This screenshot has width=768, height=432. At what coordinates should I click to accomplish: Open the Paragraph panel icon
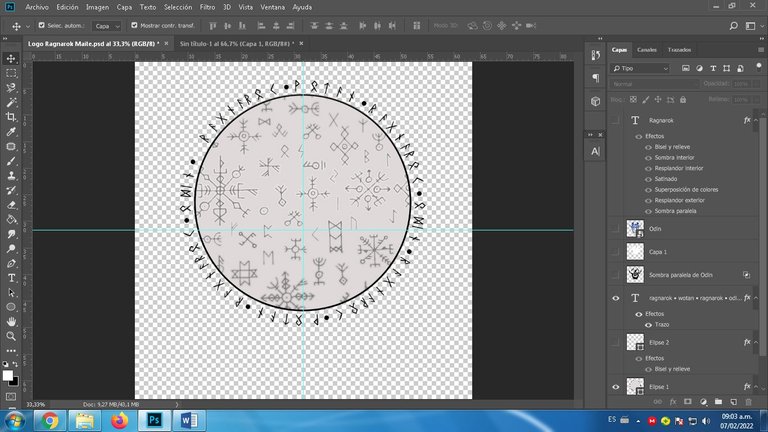click(x=595, y=78)
